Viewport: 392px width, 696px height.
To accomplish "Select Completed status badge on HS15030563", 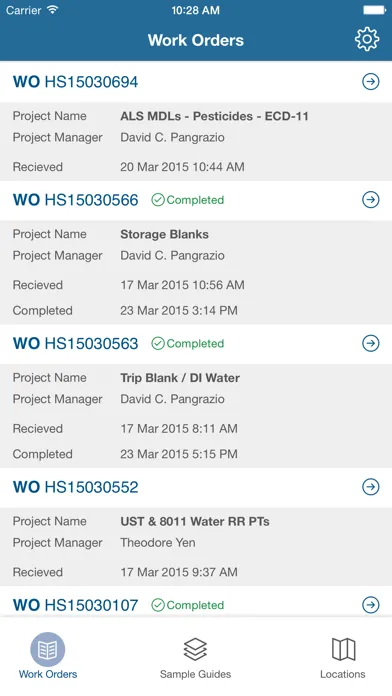I will 187,344.
